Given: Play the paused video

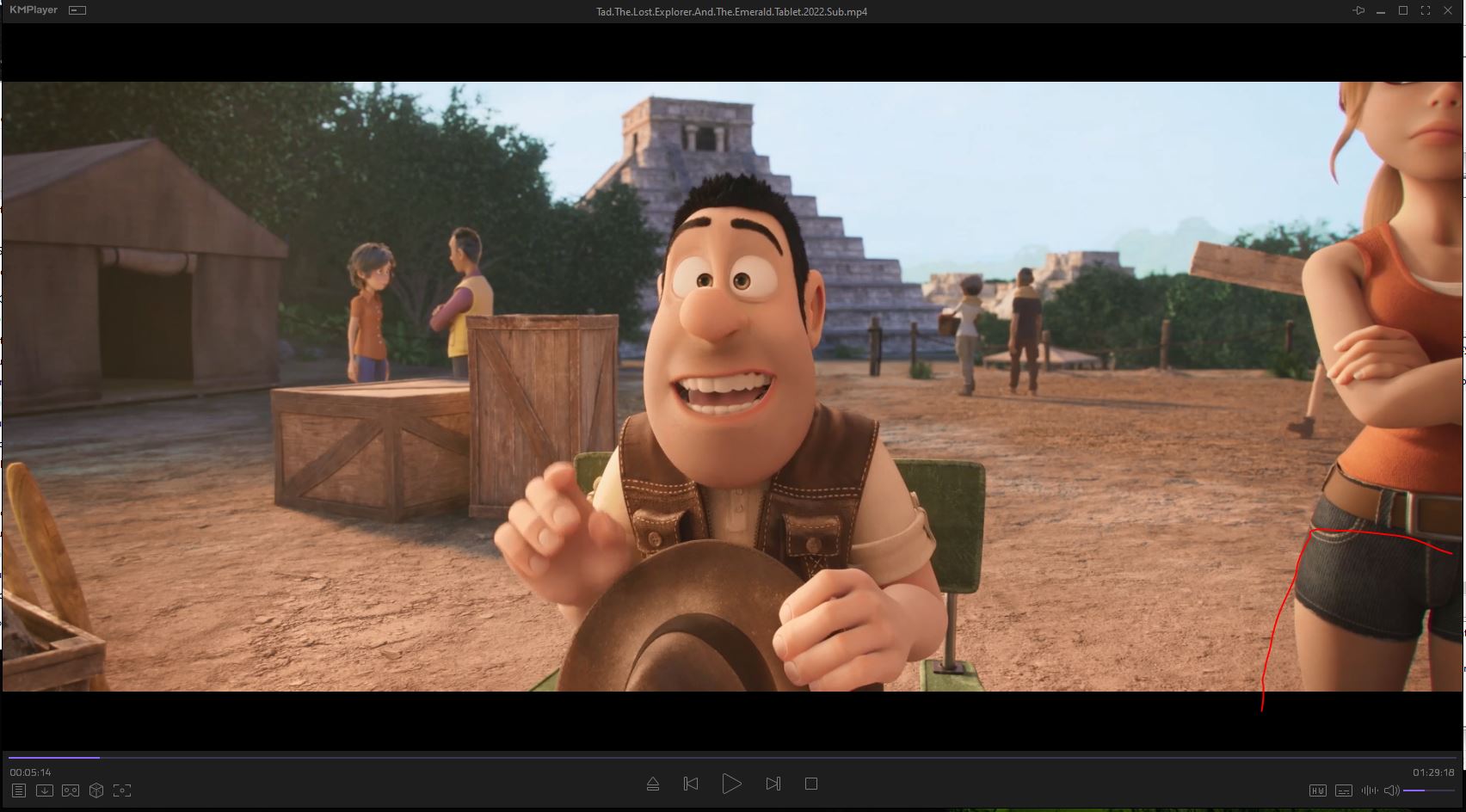Looking at the screenshot, I should point(731,784).
